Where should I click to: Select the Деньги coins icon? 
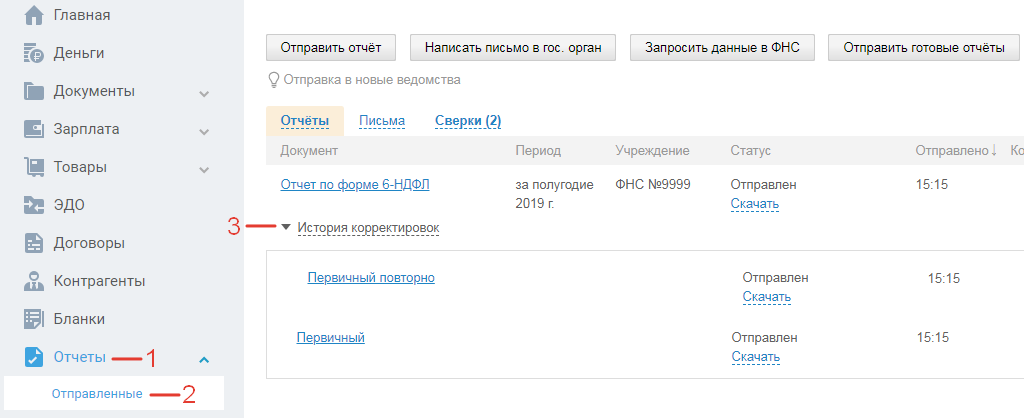tap(33, 53)
